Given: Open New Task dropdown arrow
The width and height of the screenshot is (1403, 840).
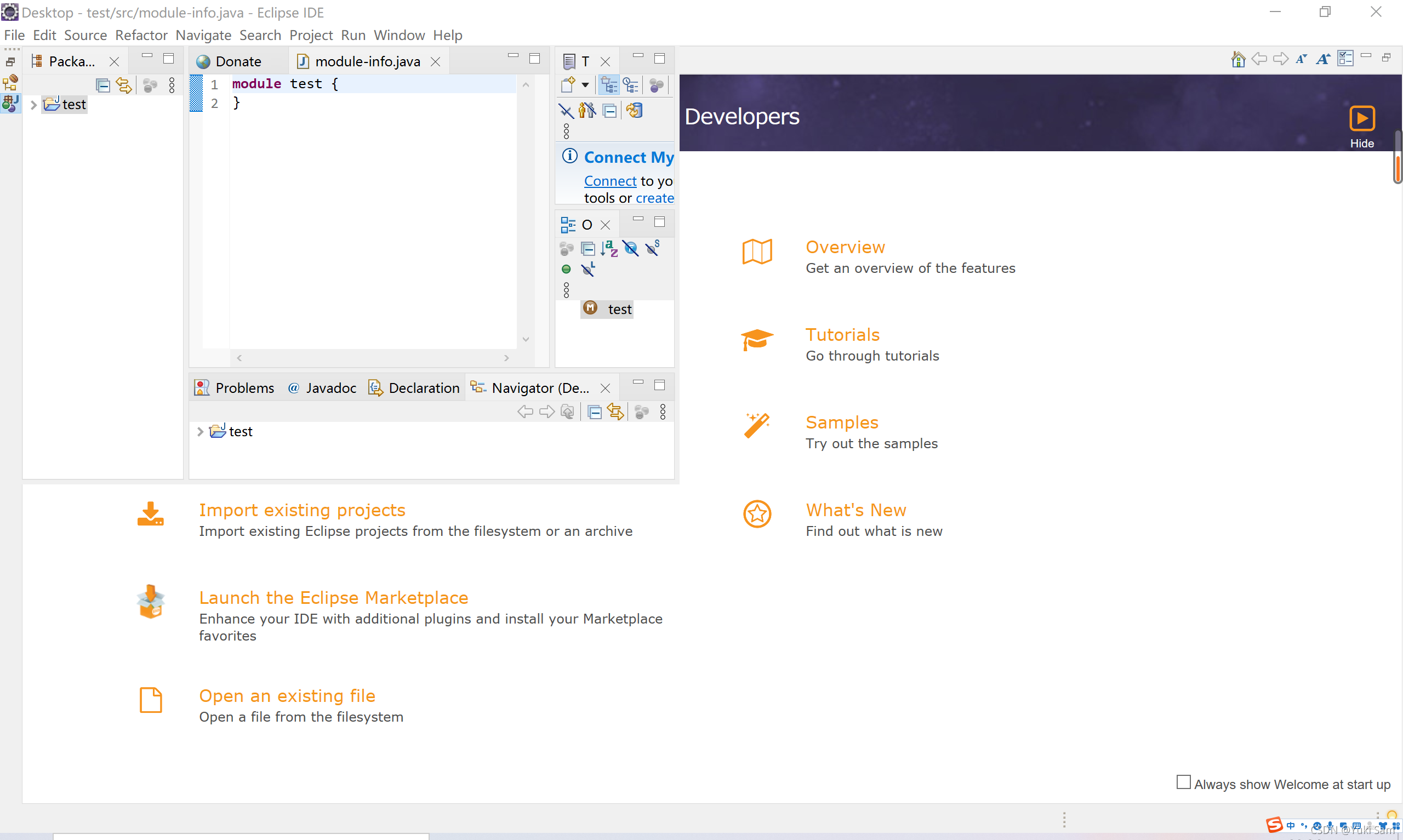Looking at the screenshot, I should [x=585, y=85].
